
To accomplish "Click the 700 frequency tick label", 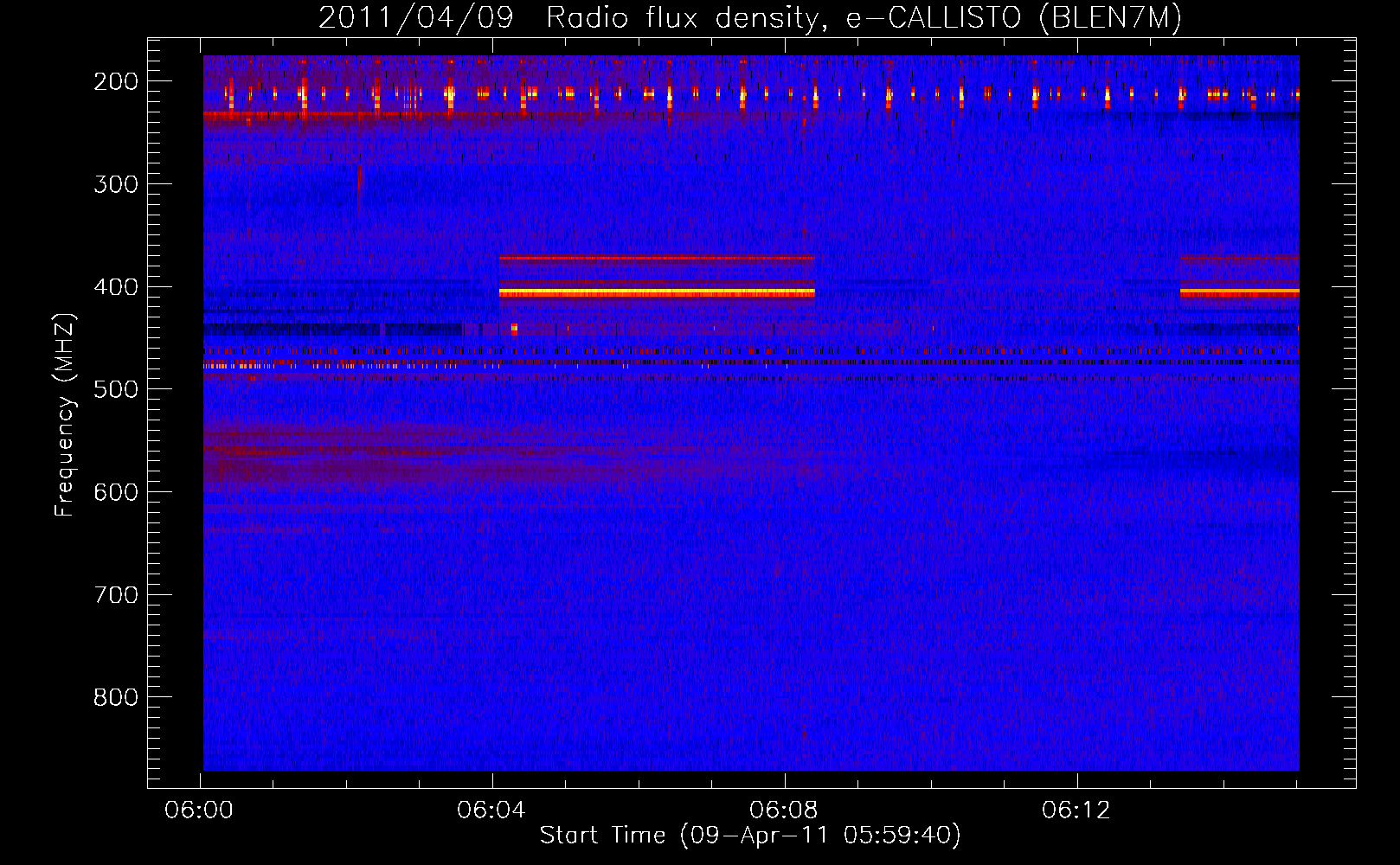I will [116, 595].
